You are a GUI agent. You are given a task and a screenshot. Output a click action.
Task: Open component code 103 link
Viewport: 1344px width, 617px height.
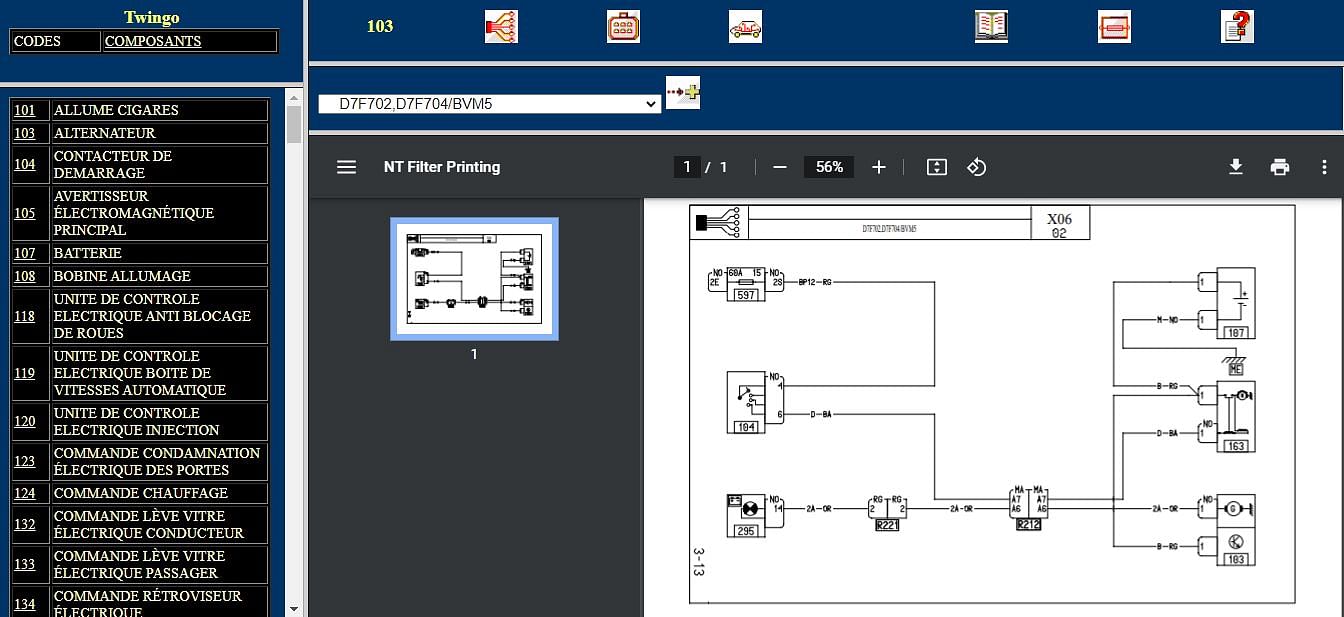coord(24,133)
